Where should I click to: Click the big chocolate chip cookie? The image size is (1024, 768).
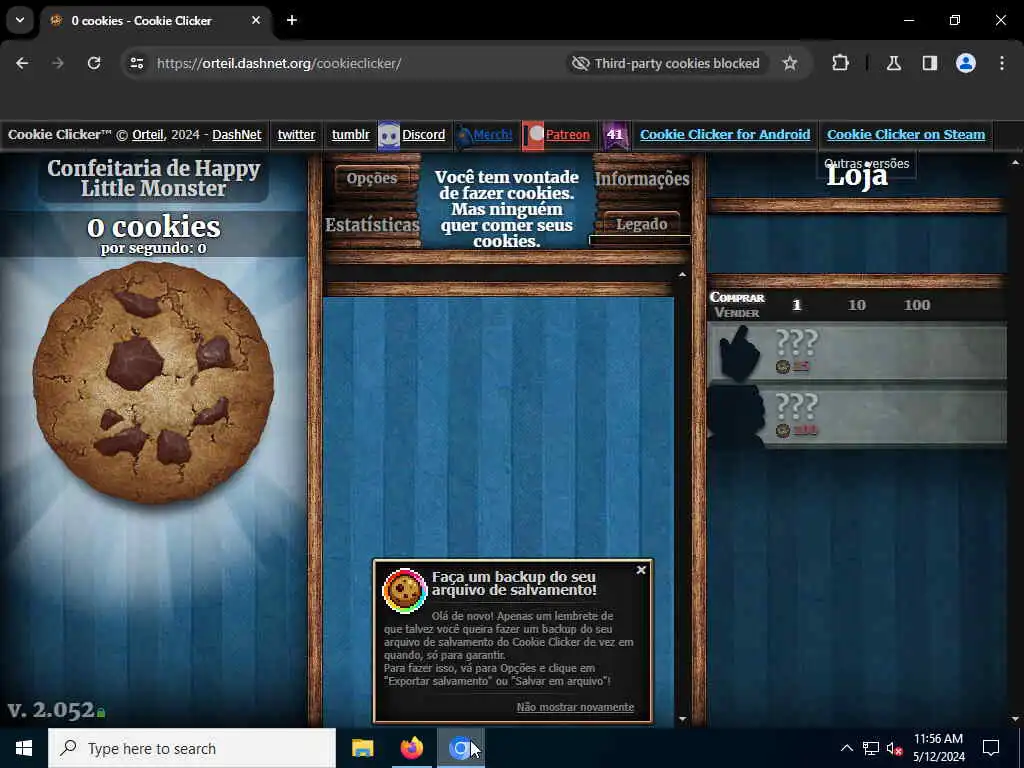153,383
